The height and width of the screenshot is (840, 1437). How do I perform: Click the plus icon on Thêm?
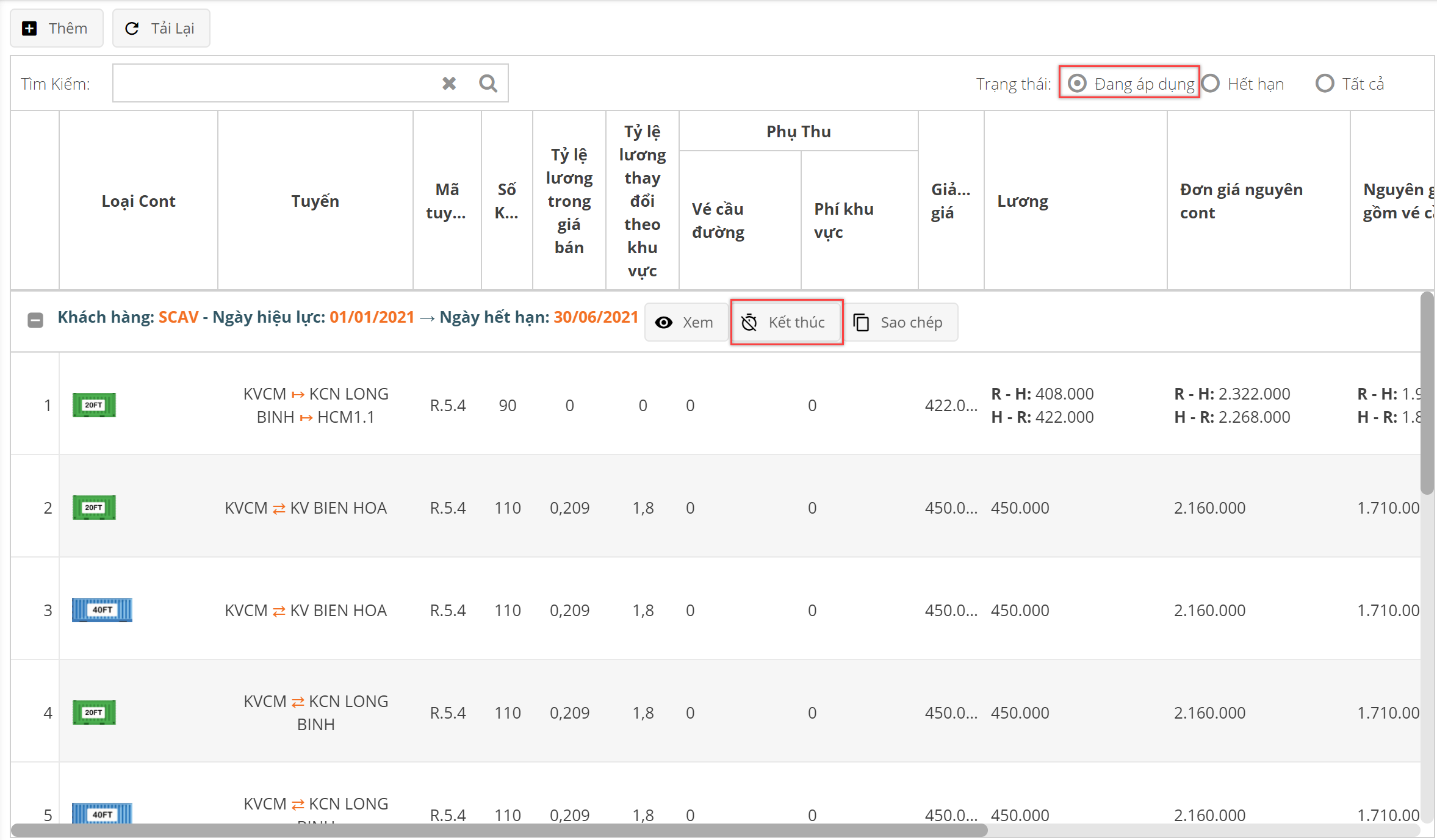(x=29, y=29)
